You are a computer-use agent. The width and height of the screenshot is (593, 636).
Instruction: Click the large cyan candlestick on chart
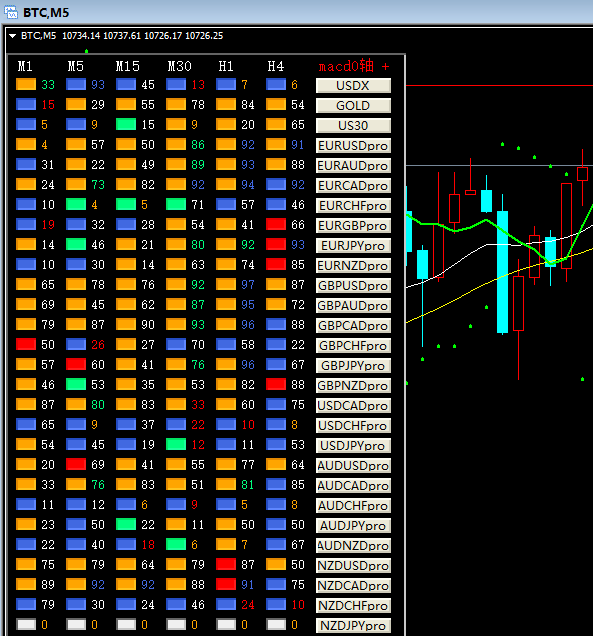tap(503, 272)
